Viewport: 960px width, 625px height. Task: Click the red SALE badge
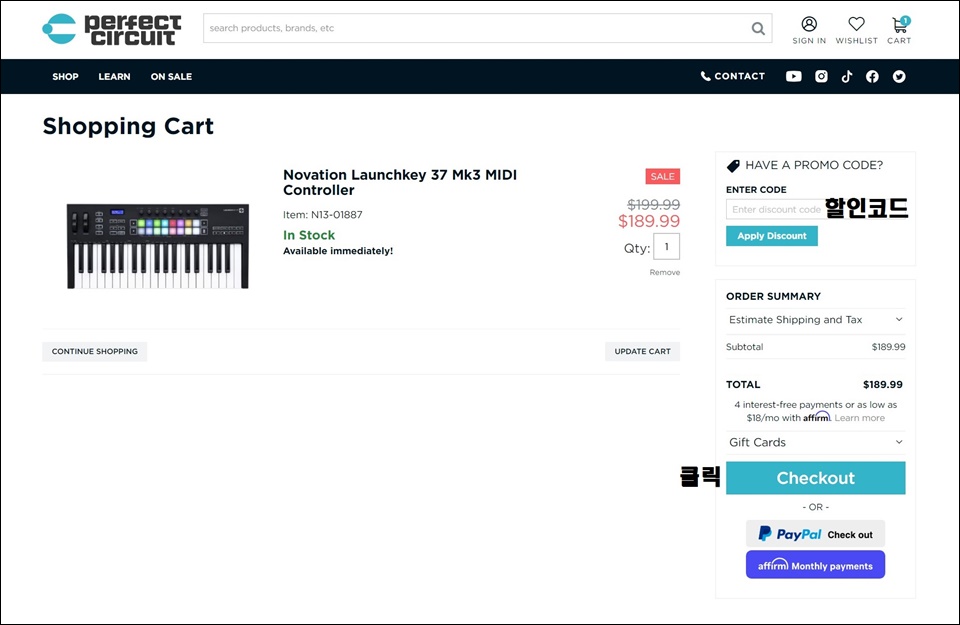pos(662,176)
